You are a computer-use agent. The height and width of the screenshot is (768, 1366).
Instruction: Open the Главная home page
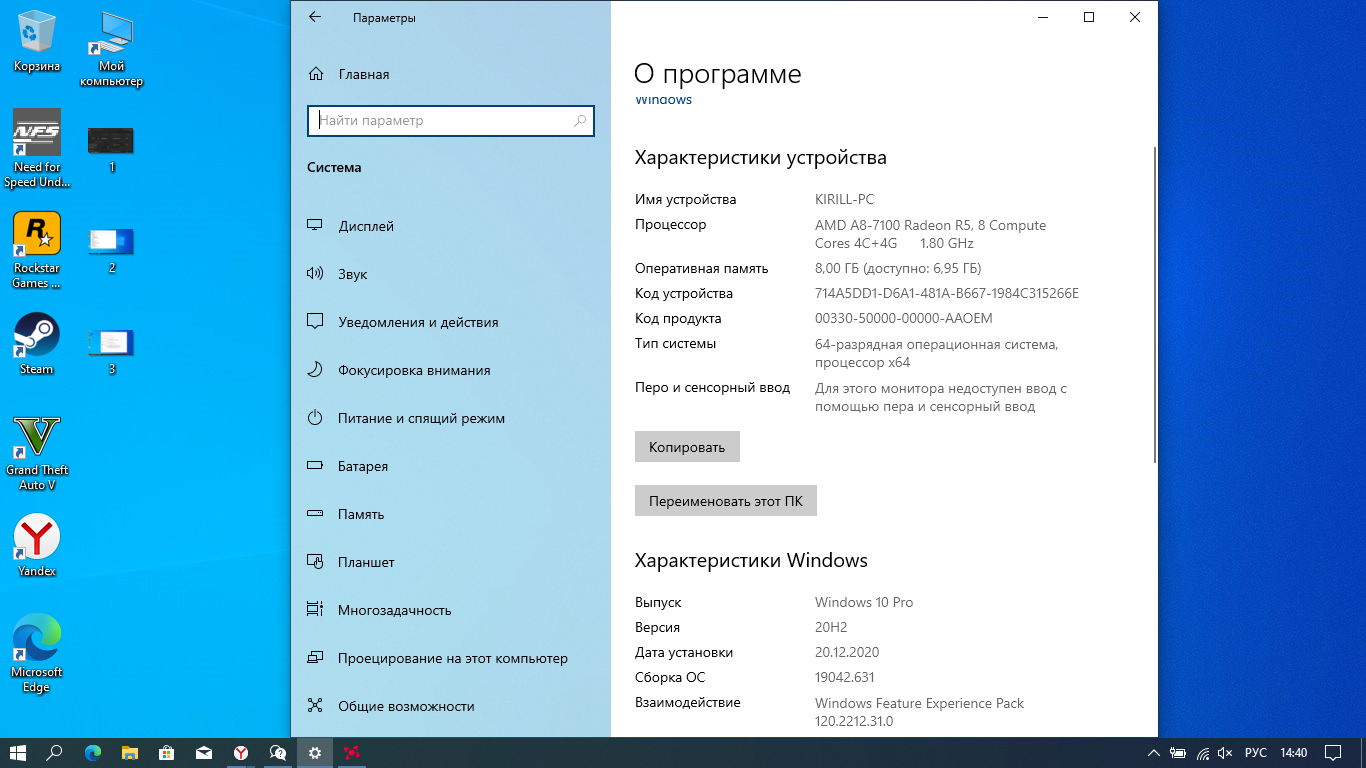pyautogui.click(x=349, y=74)
